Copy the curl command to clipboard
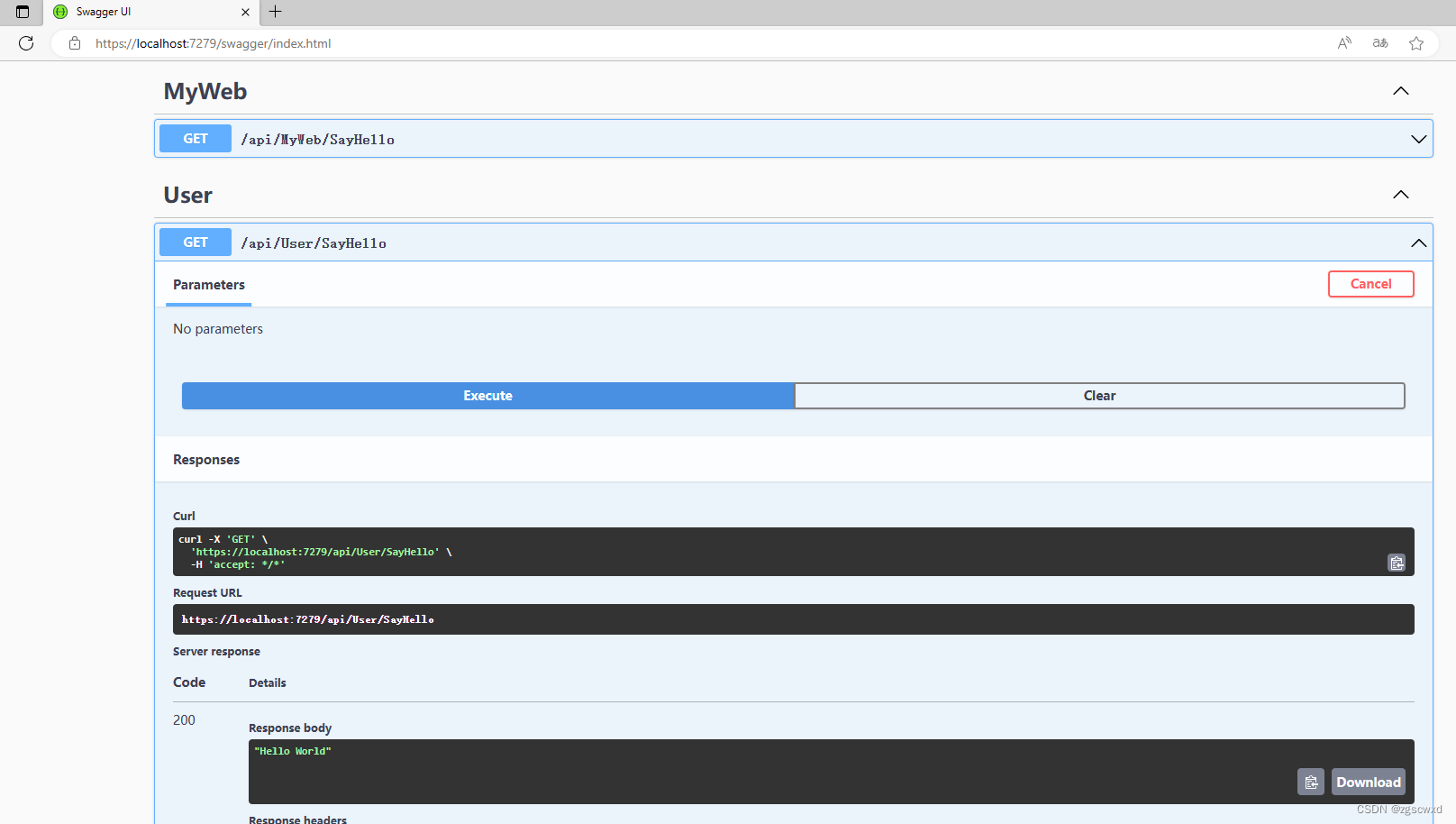 1397,563
